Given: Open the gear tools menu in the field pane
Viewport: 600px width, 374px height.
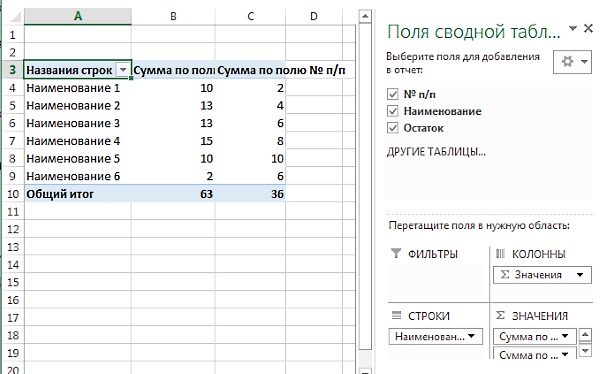Looking at the screenshot, I should tap(572, 62).
